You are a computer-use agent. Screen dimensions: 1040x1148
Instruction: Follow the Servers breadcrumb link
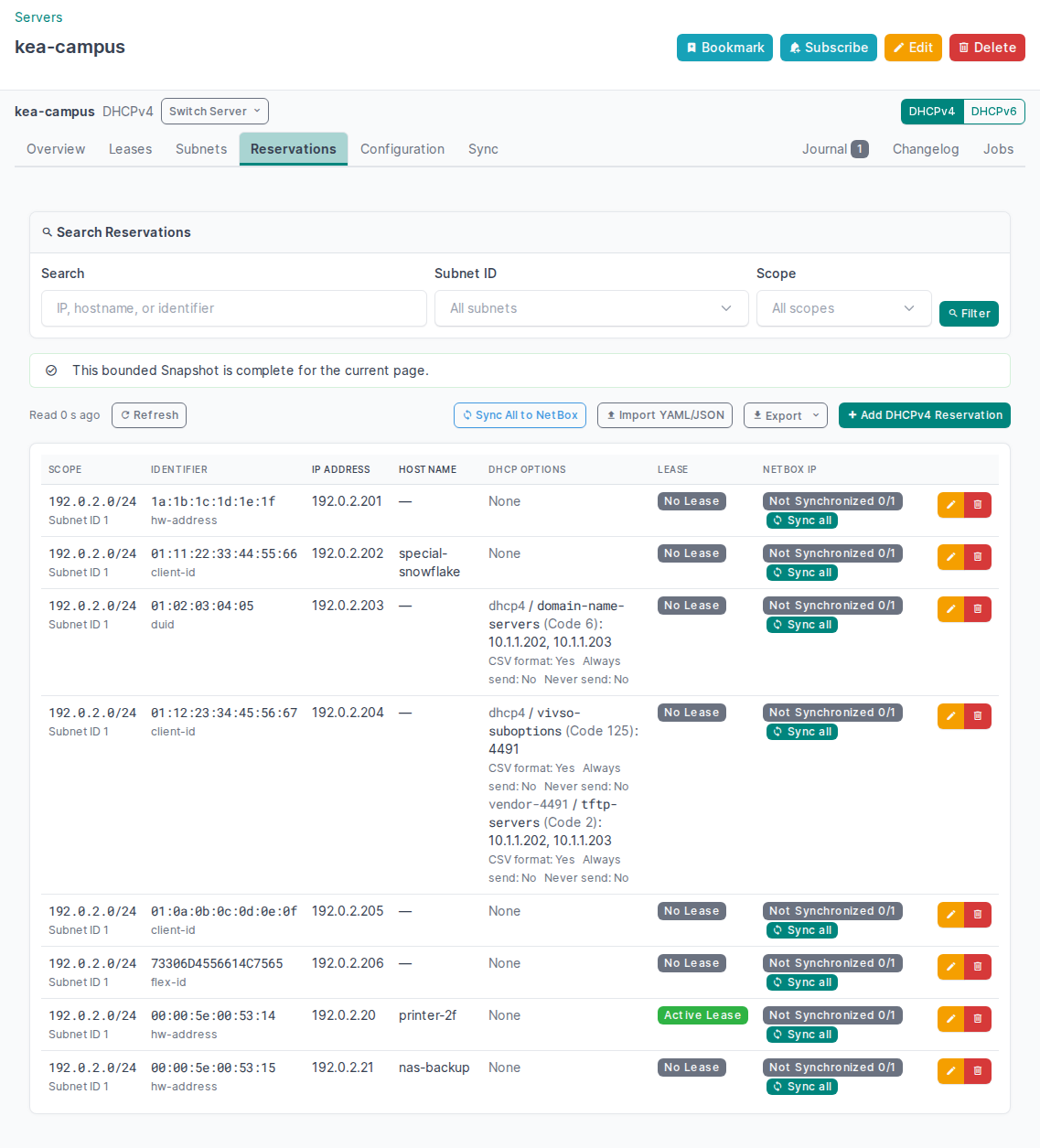pyautogui.click(x=38, y=17)
